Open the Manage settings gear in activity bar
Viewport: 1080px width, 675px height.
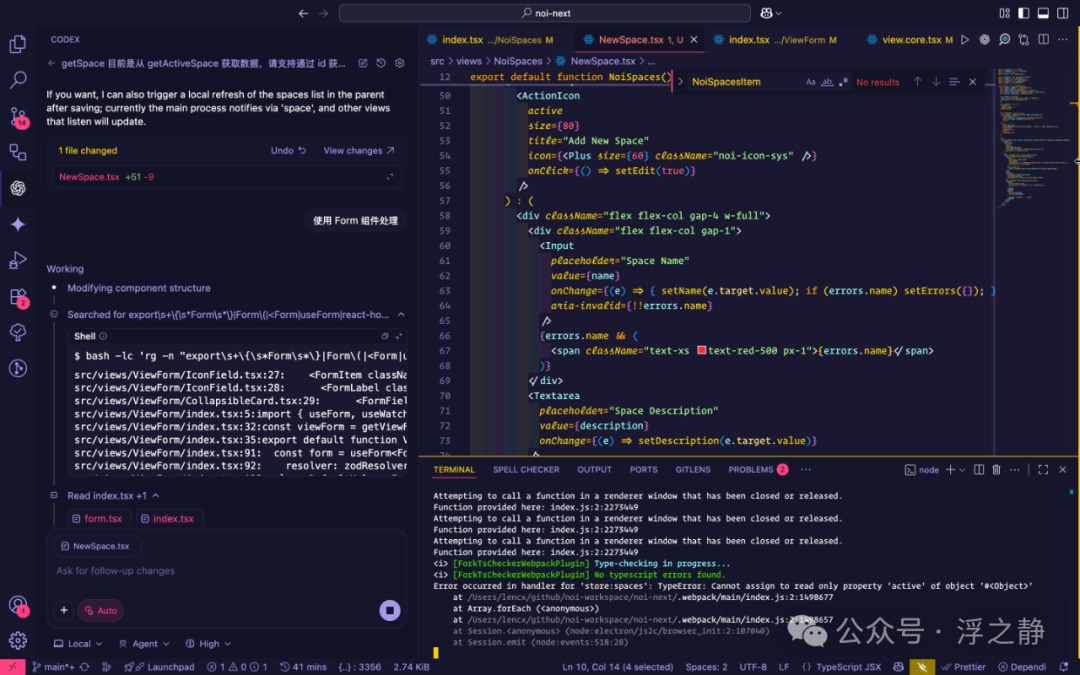click(x=18, y=641)
